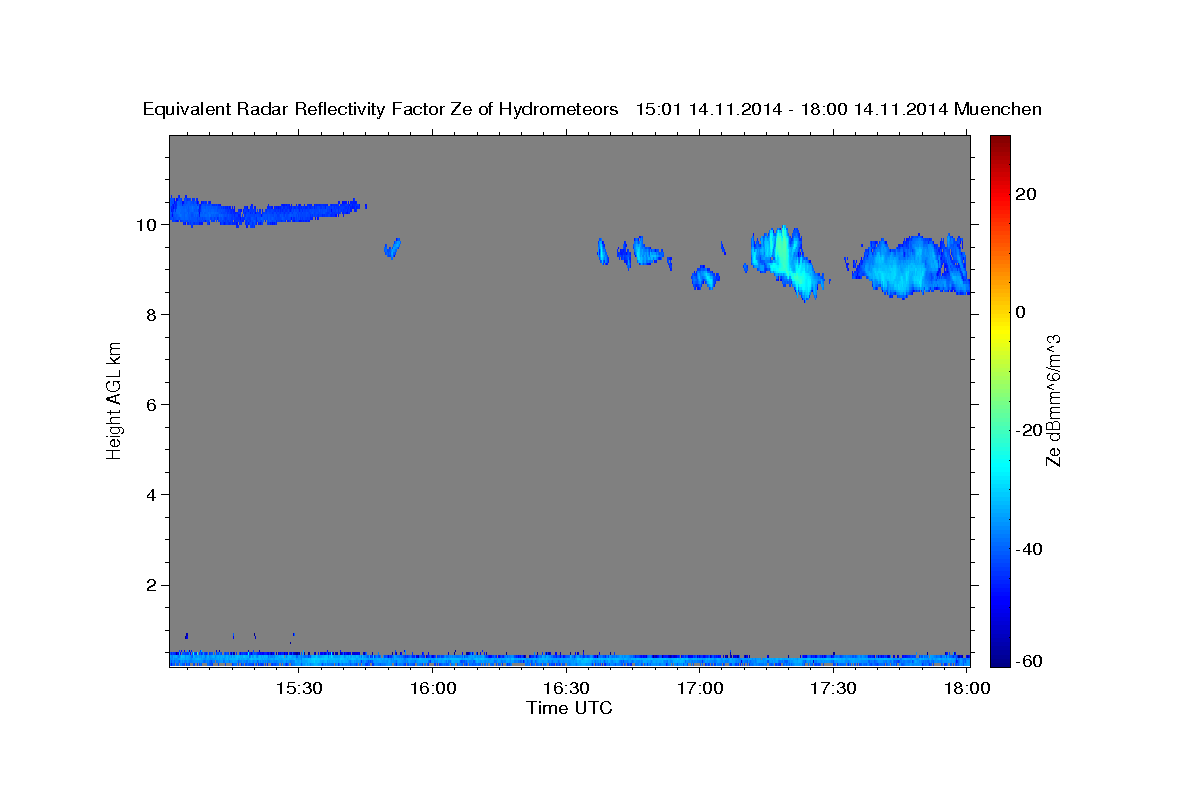Click the dark blue bottom of the colorbar
The width and height of the screenshot is (1200, 800).
(x=1000, y=658)
